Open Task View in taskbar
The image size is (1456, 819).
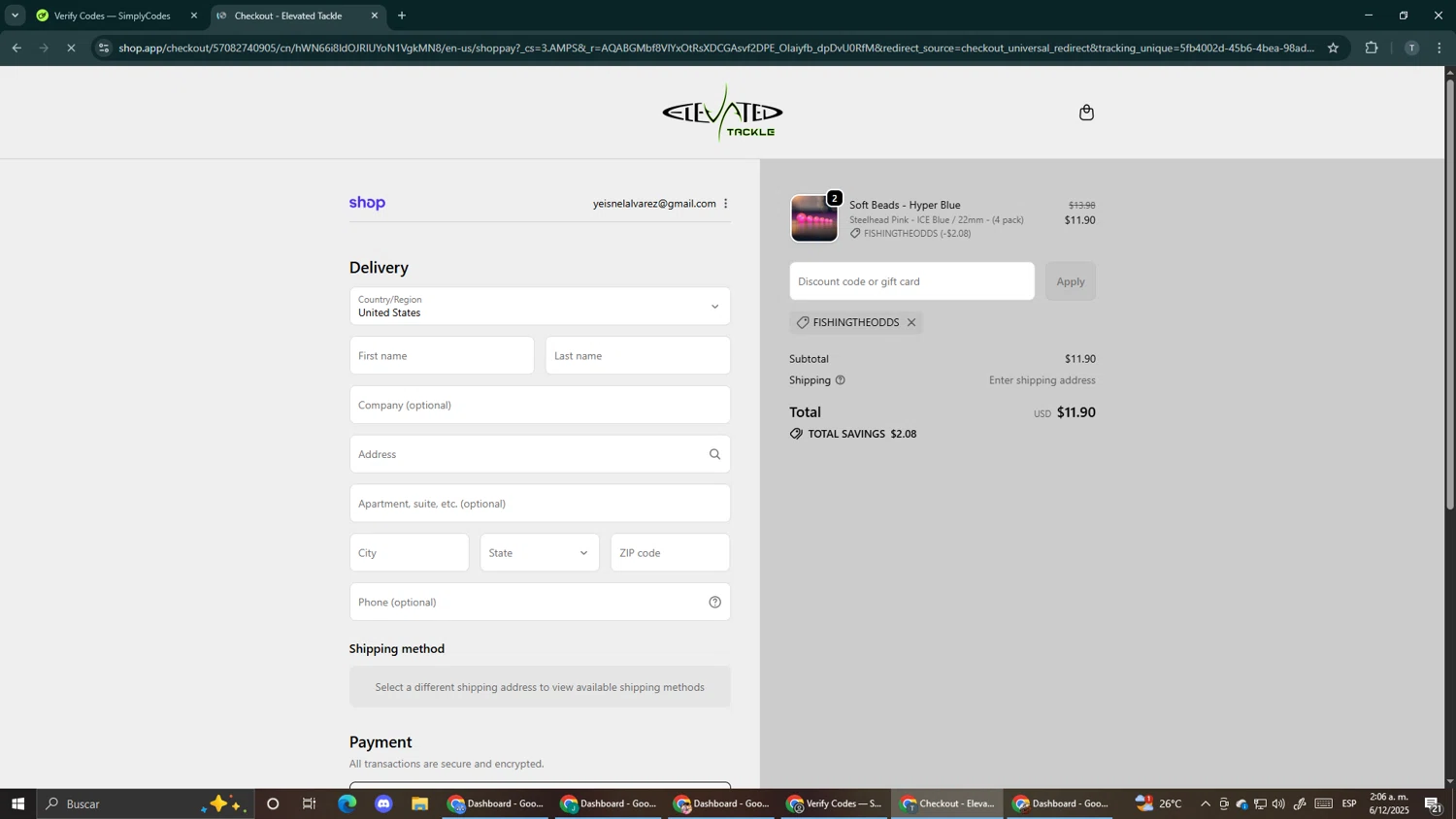click(310, 803)
